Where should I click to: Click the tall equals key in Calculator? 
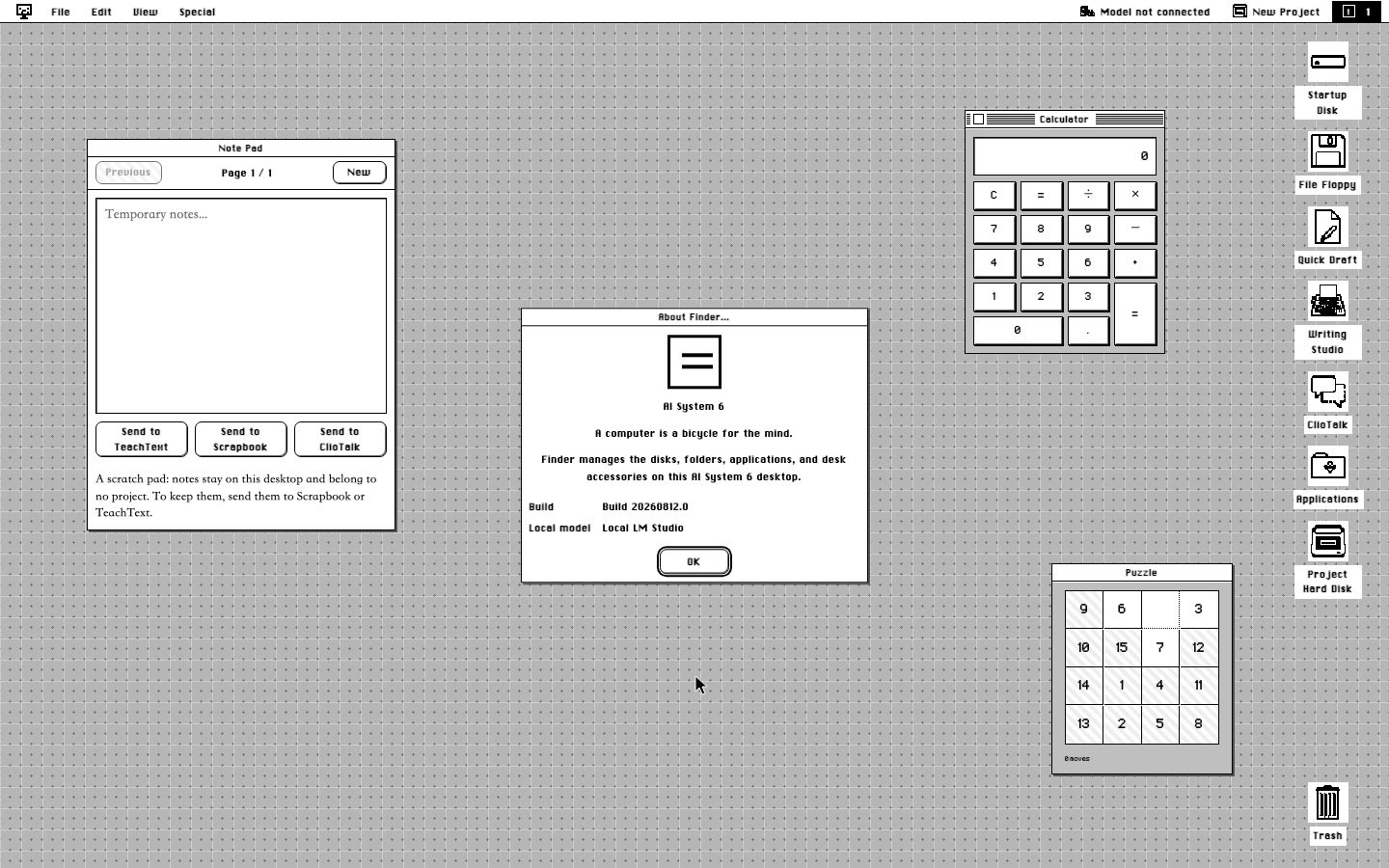pos(1135,313)
